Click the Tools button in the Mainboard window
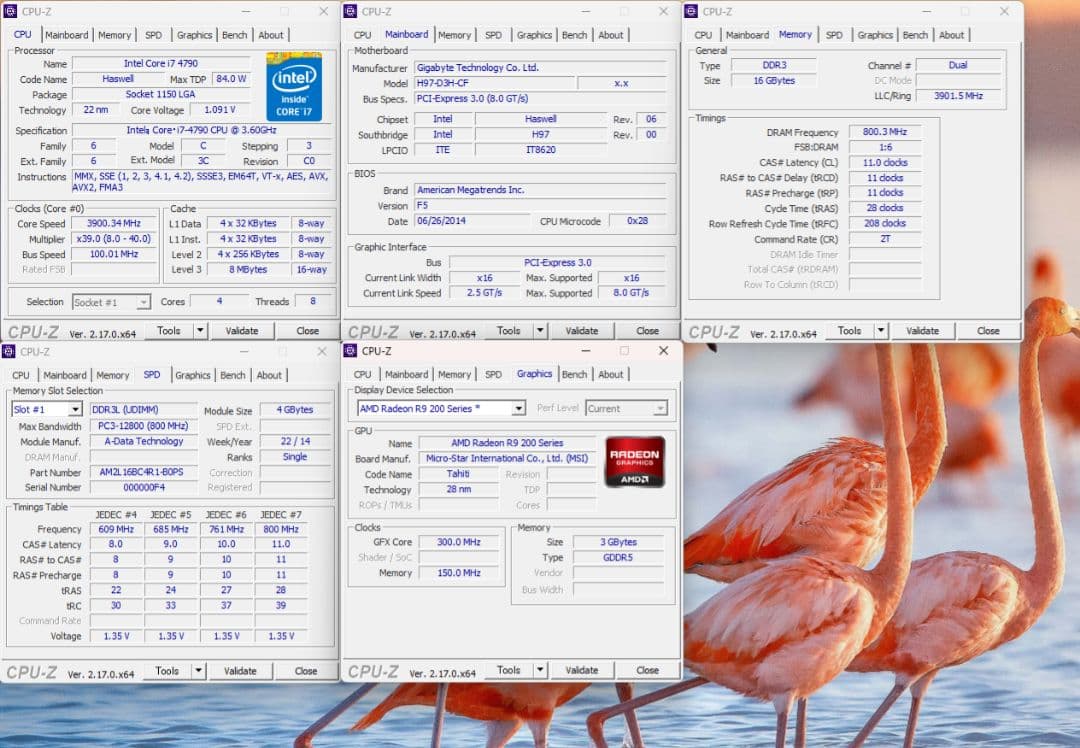The image size is (1080, 748). [509, 330]
